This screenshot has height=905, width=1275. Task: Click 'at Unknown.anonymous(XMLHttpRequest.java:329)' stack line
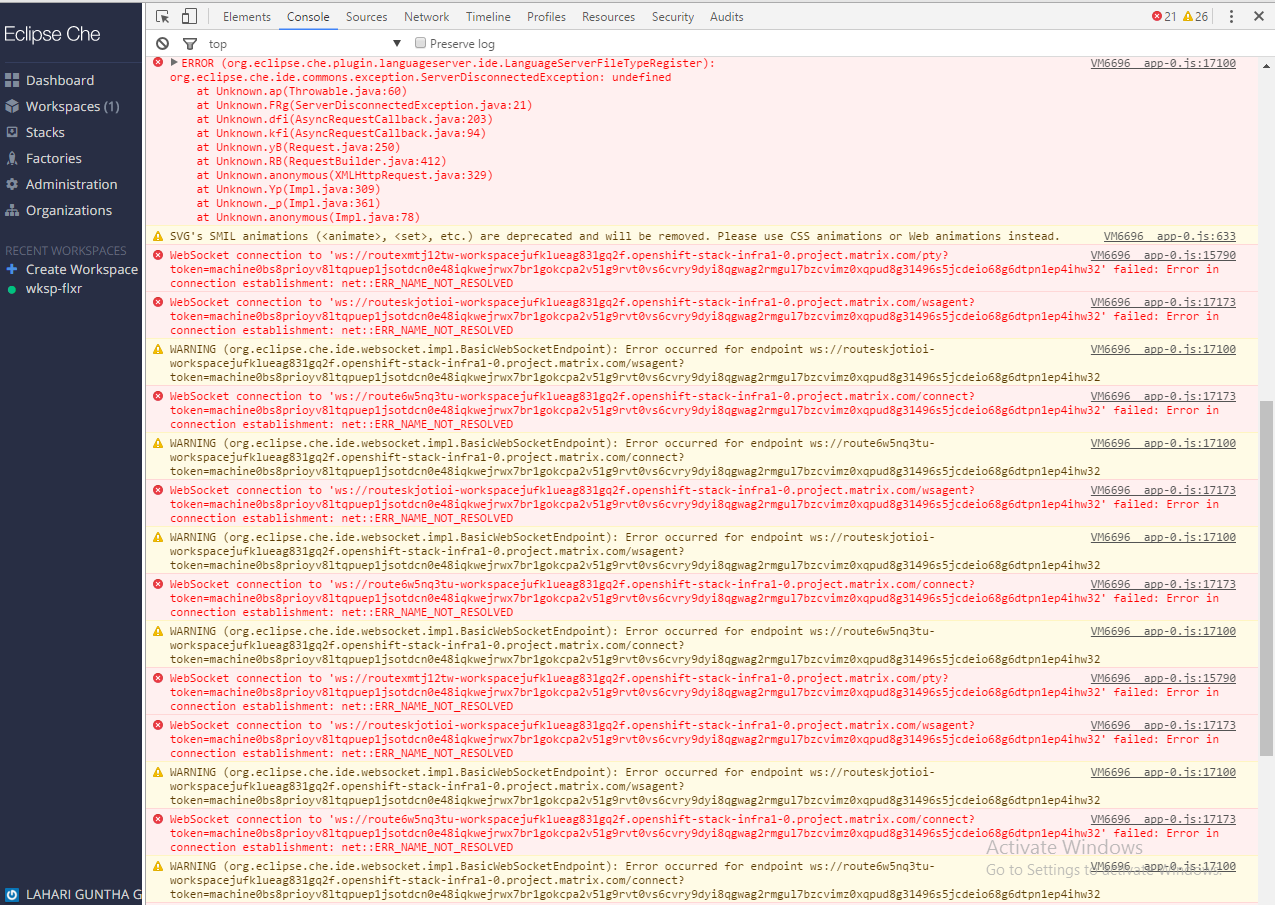pyautogui.click(x=345, y=175)
